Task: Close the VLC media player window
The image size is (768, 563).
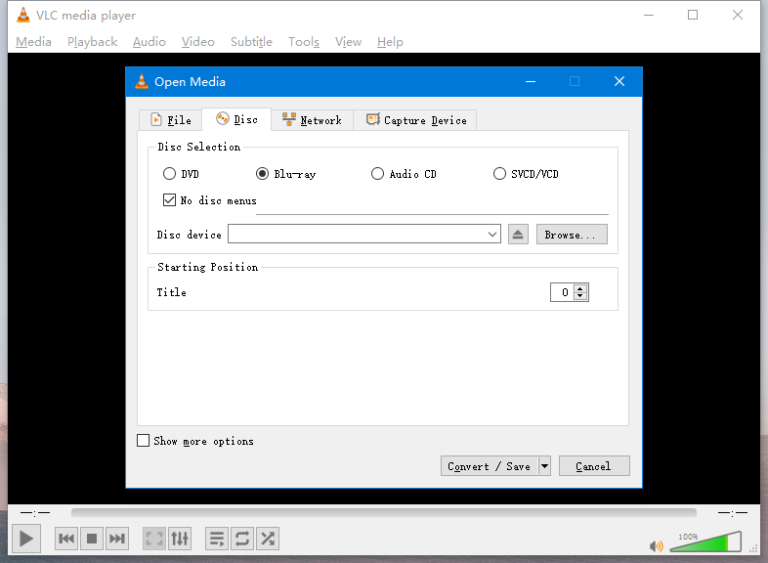Action: tap(738, 15)
